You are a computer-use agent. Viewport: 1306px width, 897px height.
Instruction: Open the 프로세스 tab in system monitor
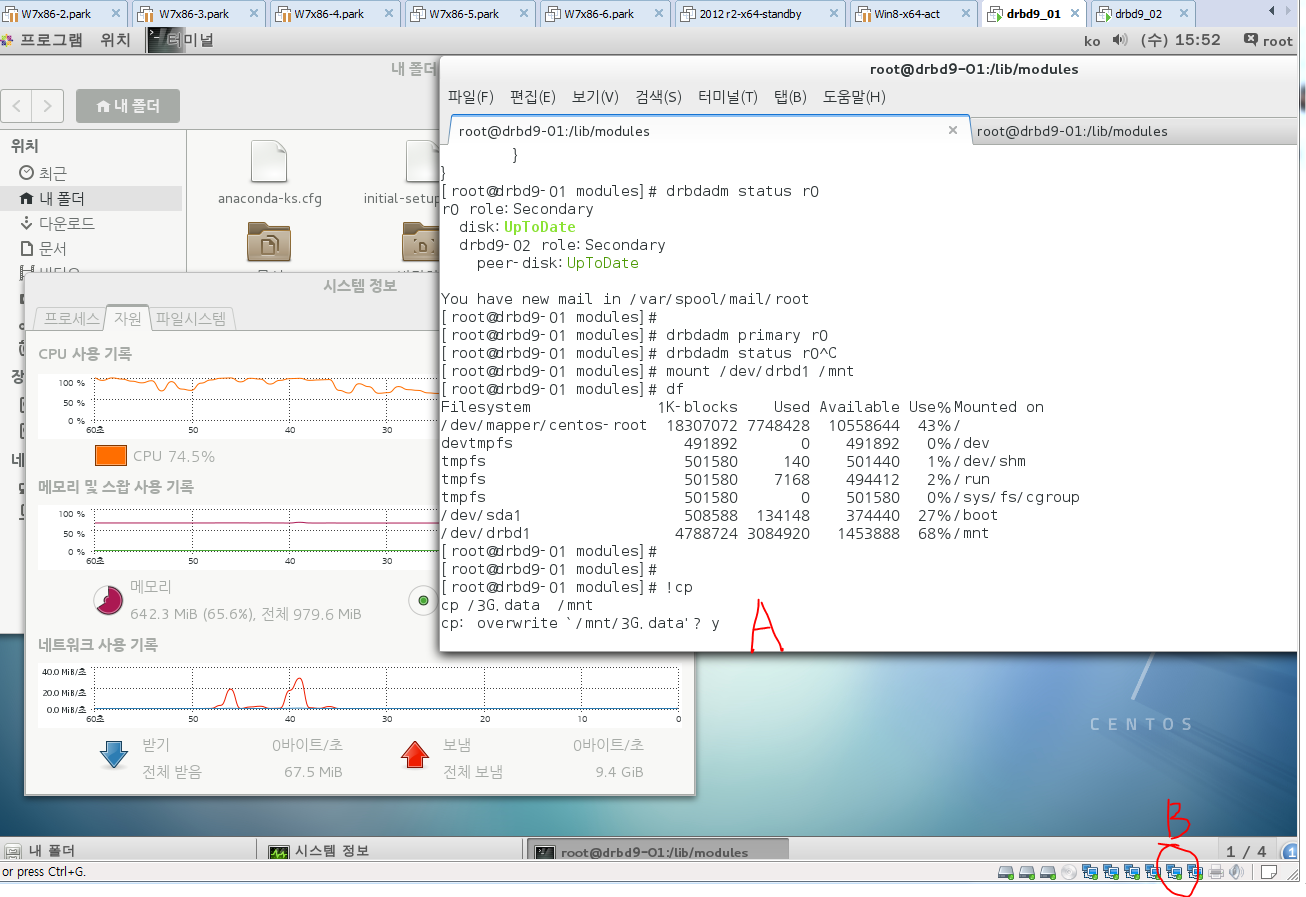coord(70,319)
